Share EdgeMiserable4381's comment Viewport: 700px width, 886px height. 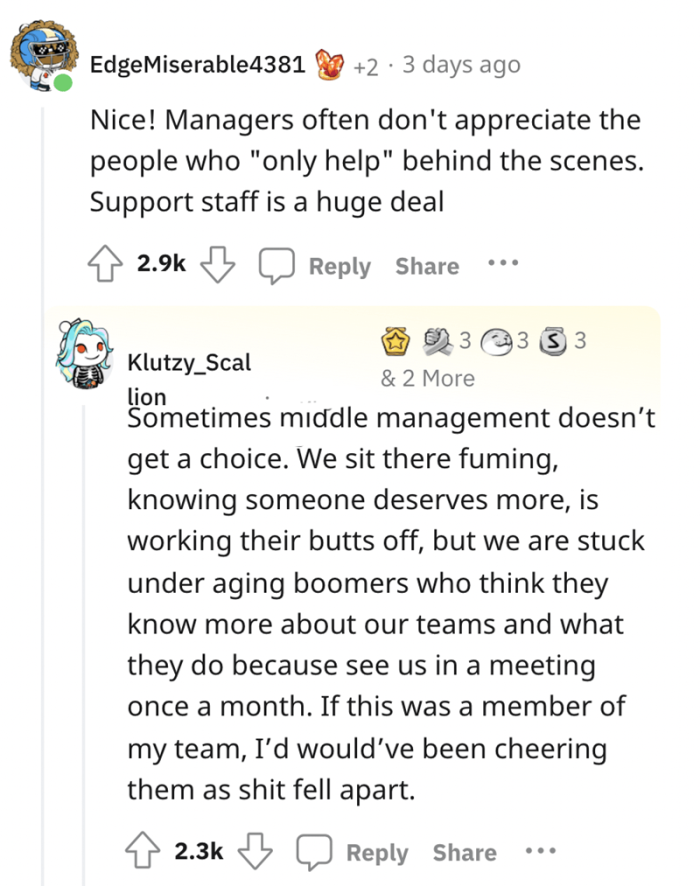click(427, 266)
